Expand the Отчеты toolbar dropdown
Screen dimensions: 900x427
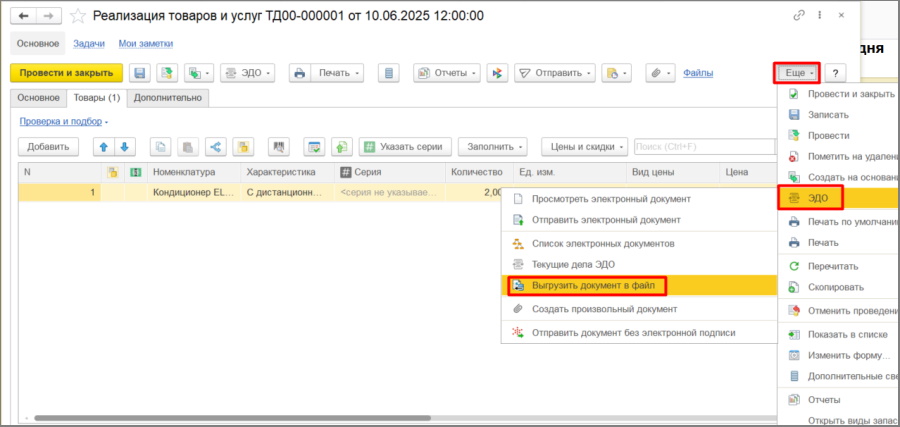pos(447,73)
